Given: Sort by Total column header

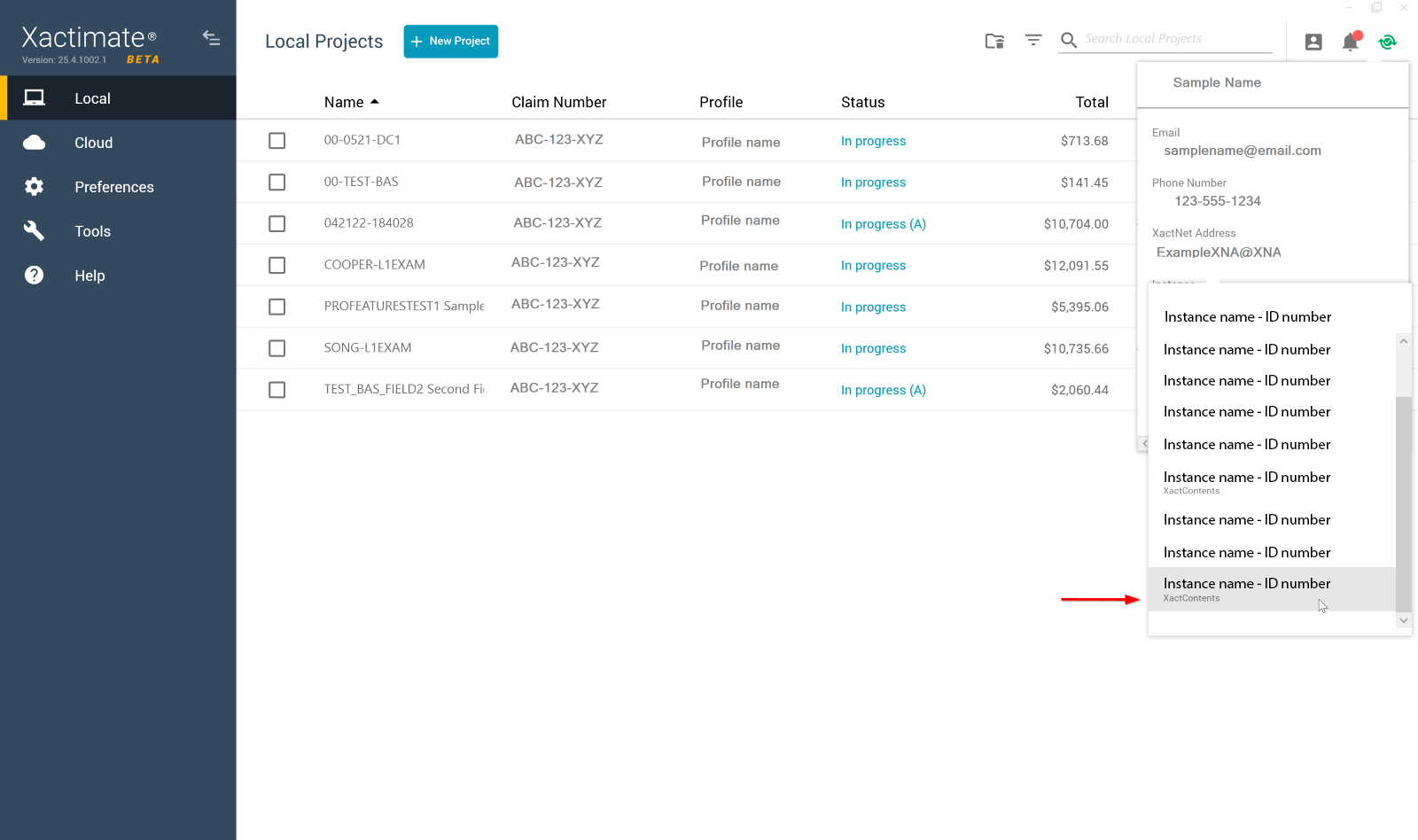Looking at the screenshot, I should click(x=1092, y=102).
